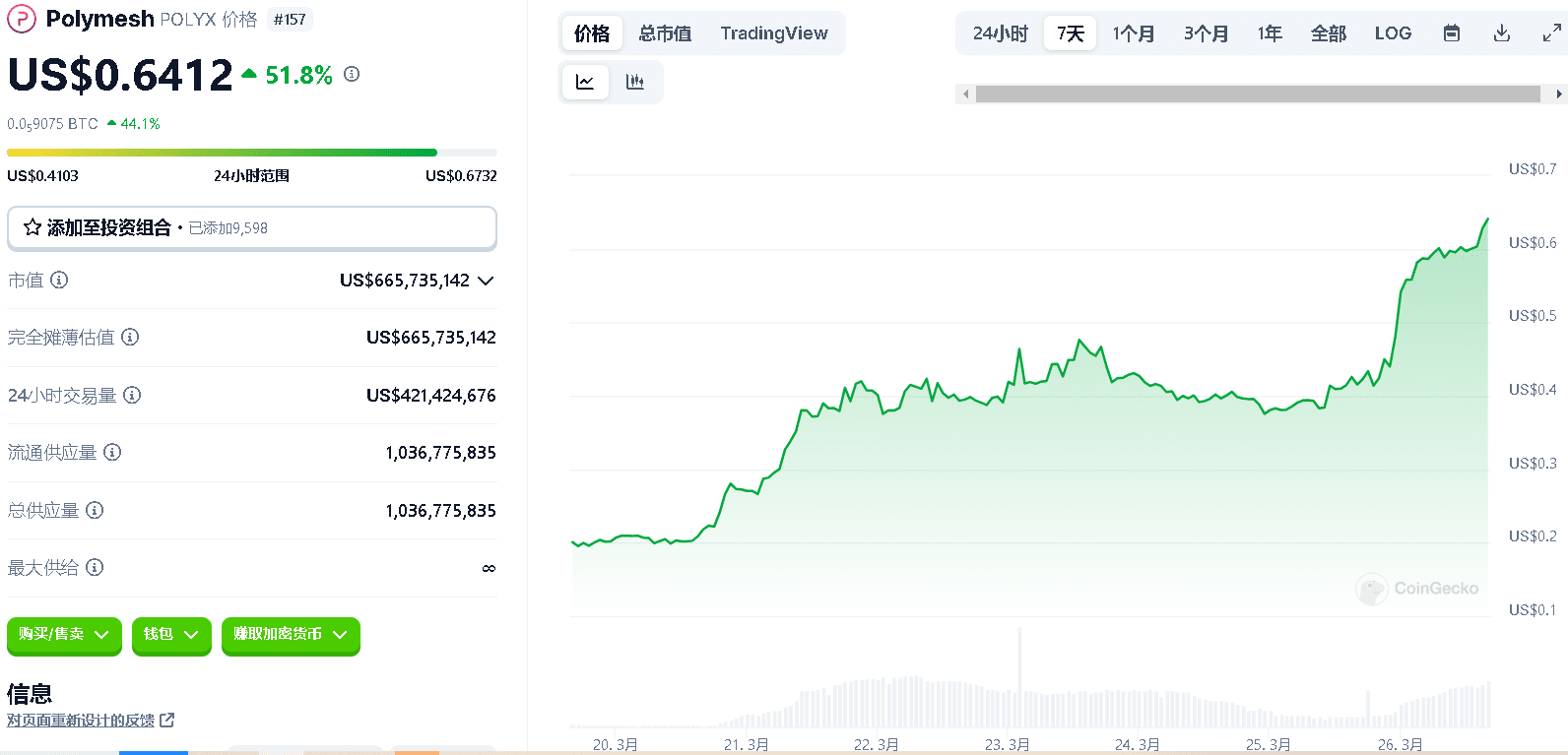Switch to the TradingView tab
Viewport: 1568px width, 755px height.
tap(773, 33)
